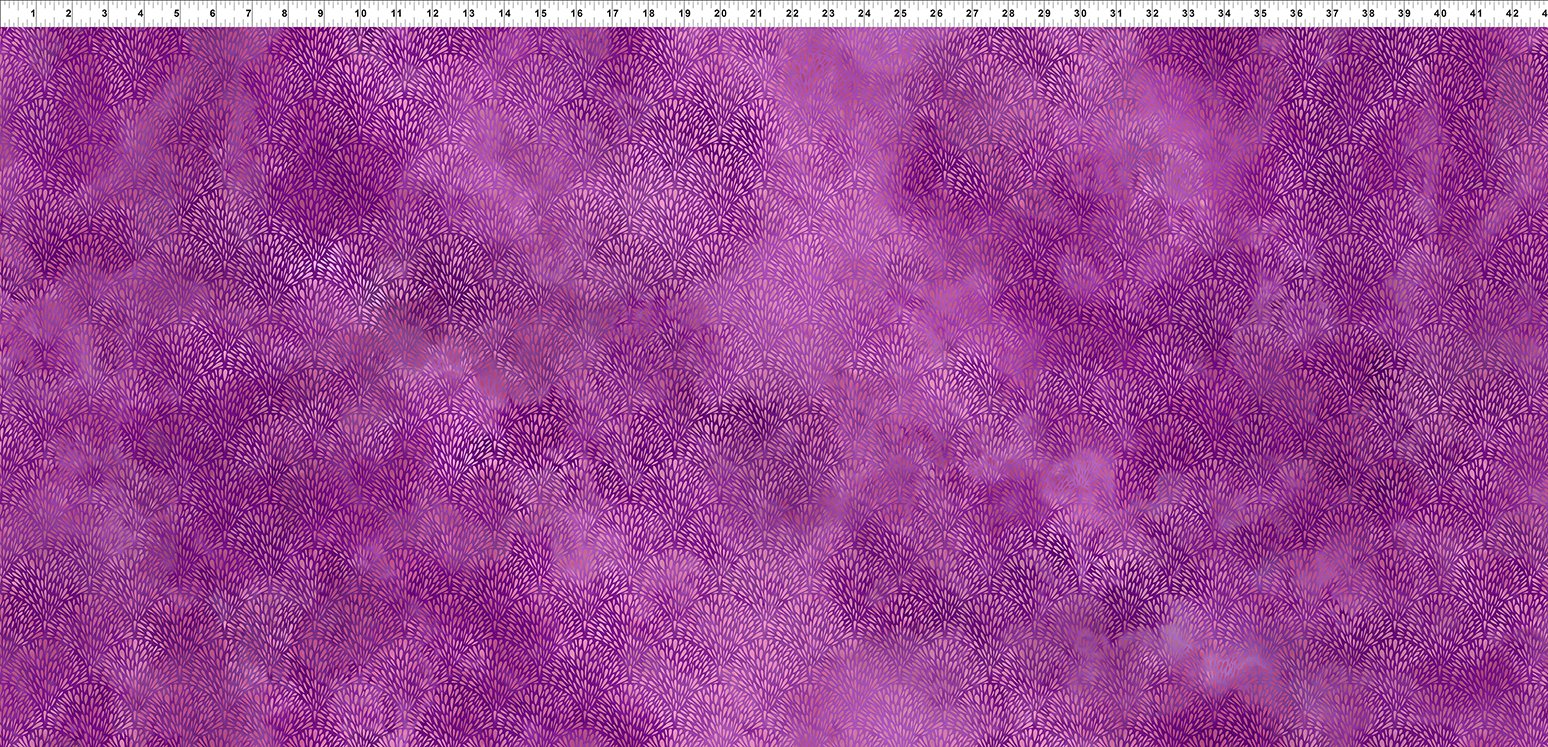Viewport: 1548px width, 747px height.
Task: Click the 28 inch ruler label
Action: tap(1008, 14)
